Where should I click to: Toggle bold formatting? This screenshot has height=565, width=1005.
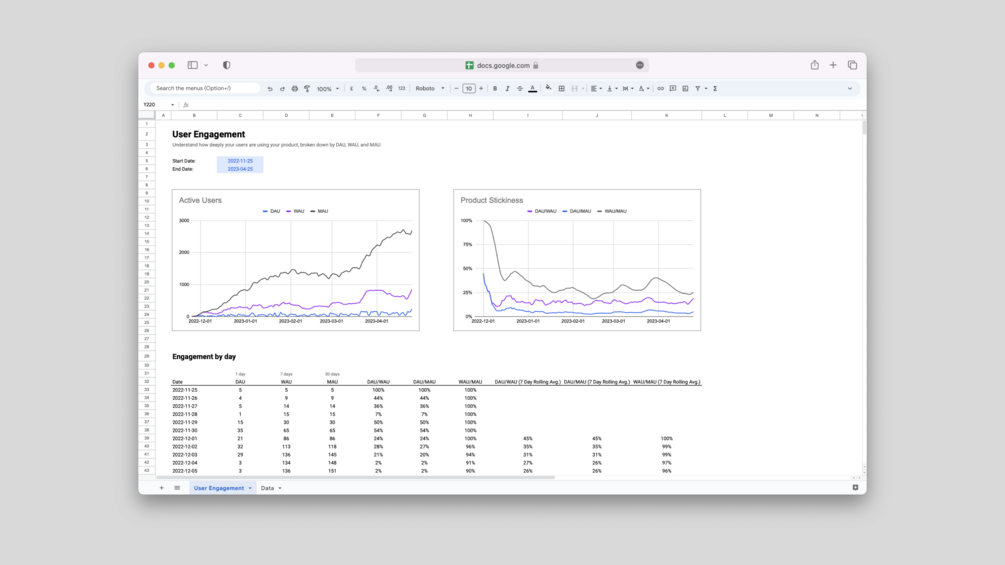point(495,88)
